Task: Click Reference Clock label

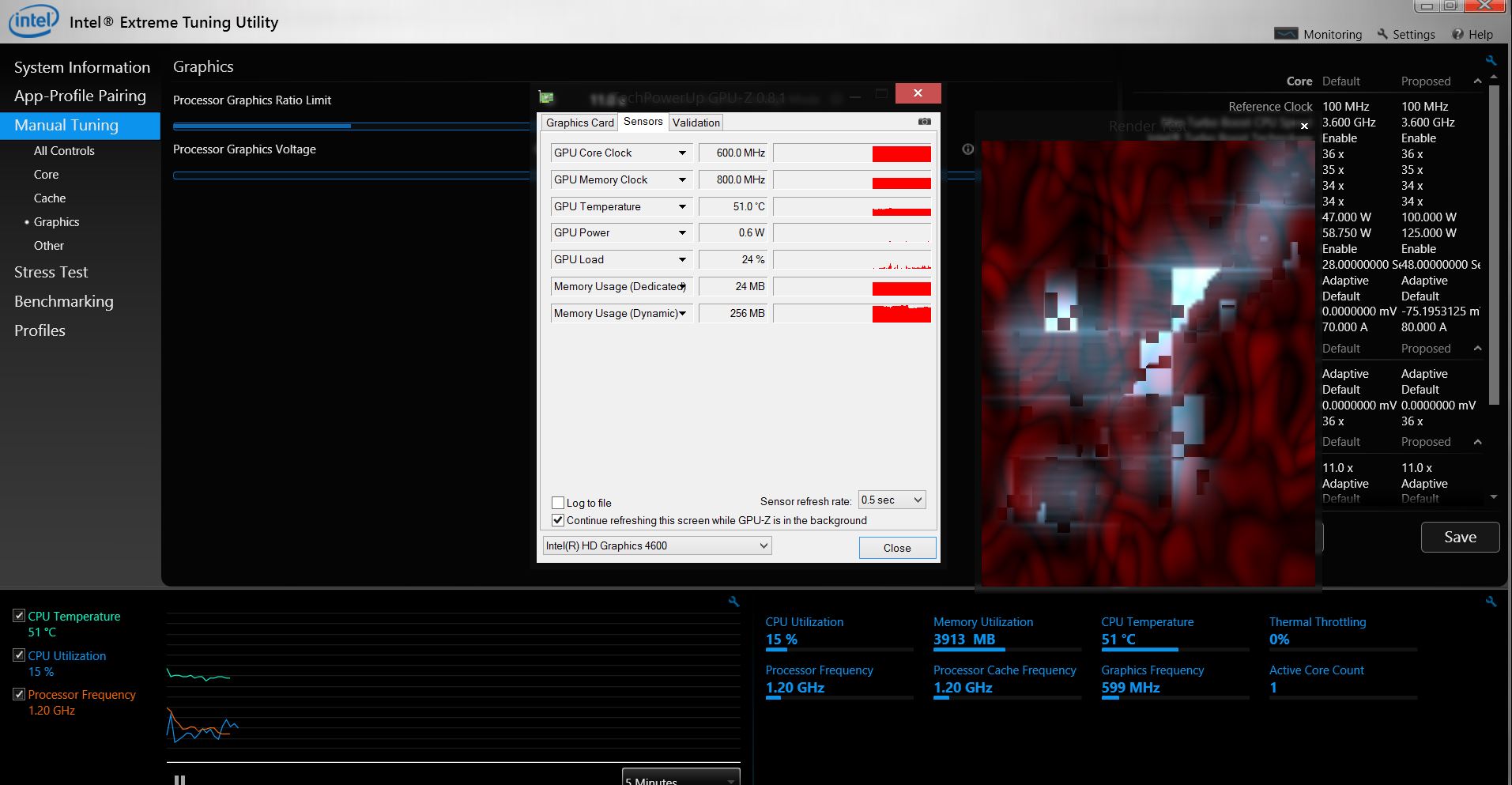Action: click(x=1270, y=106)
